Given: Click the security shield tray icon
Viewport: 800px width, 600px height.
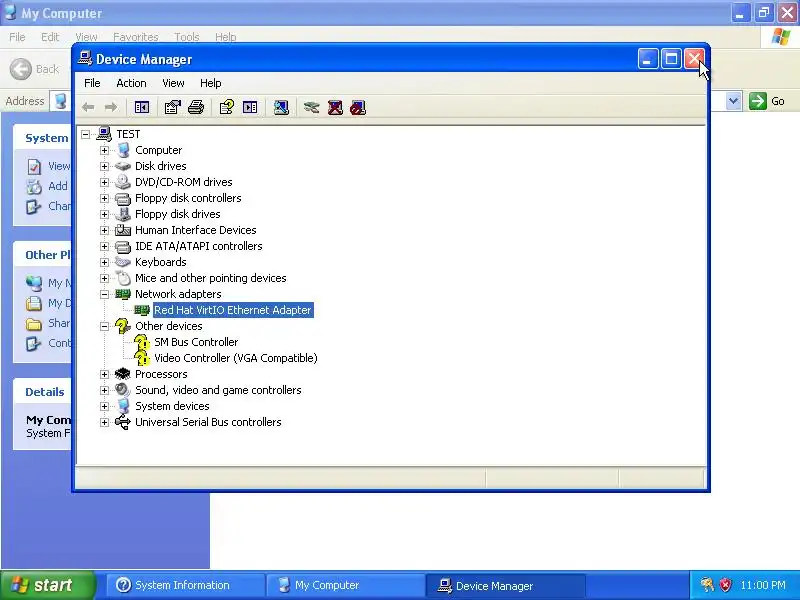Looking at the screenshot, I should 726,585.
